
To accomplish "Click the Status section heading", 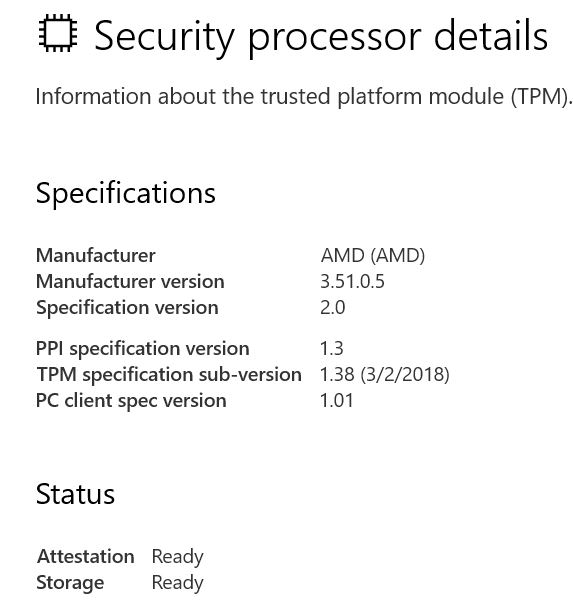I will tap(75, 494).
